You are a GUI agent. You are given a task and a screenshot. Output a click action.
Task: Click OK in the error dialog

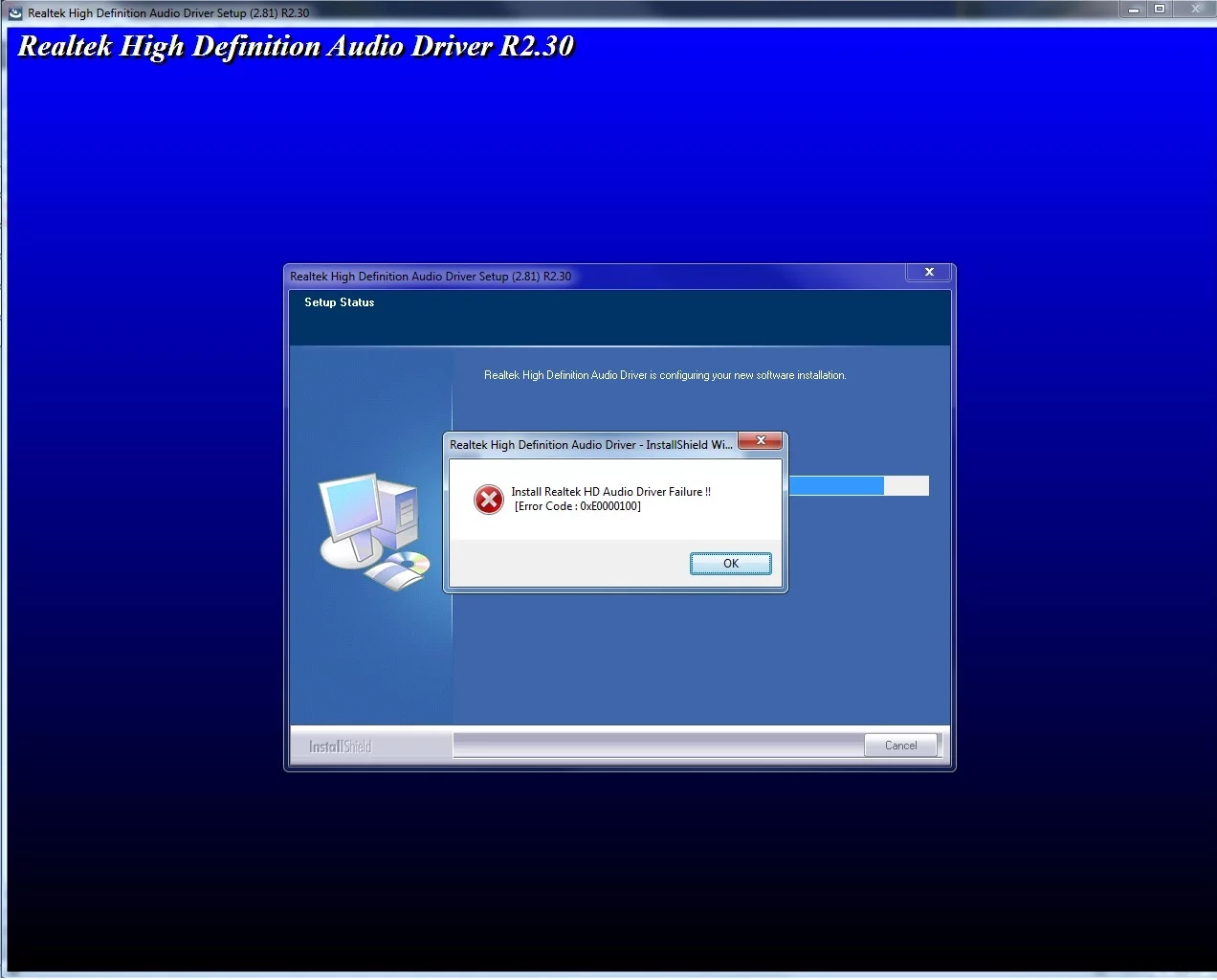point(730,564)
